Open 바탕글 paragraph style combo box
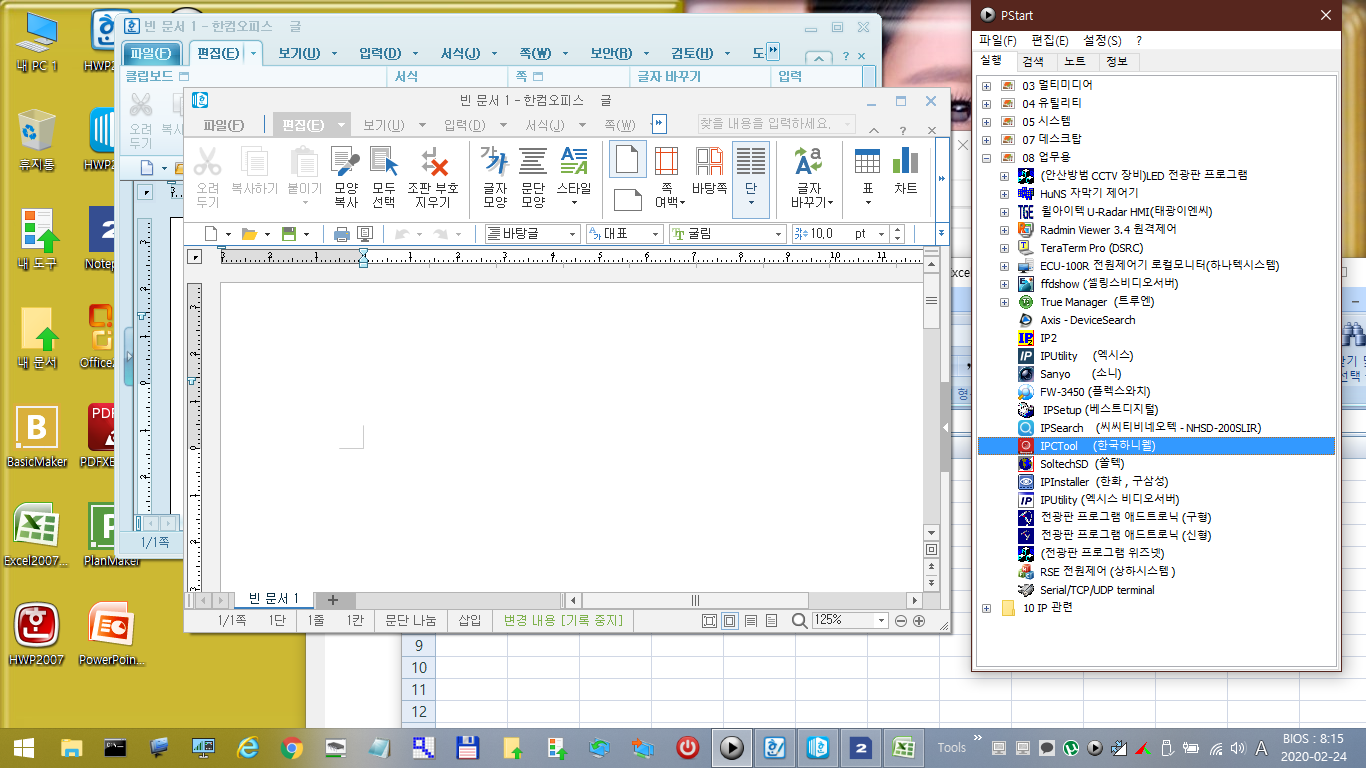The width and height of the screenshot is (1366, 768). pyautogui.click(x=532, y=234)
